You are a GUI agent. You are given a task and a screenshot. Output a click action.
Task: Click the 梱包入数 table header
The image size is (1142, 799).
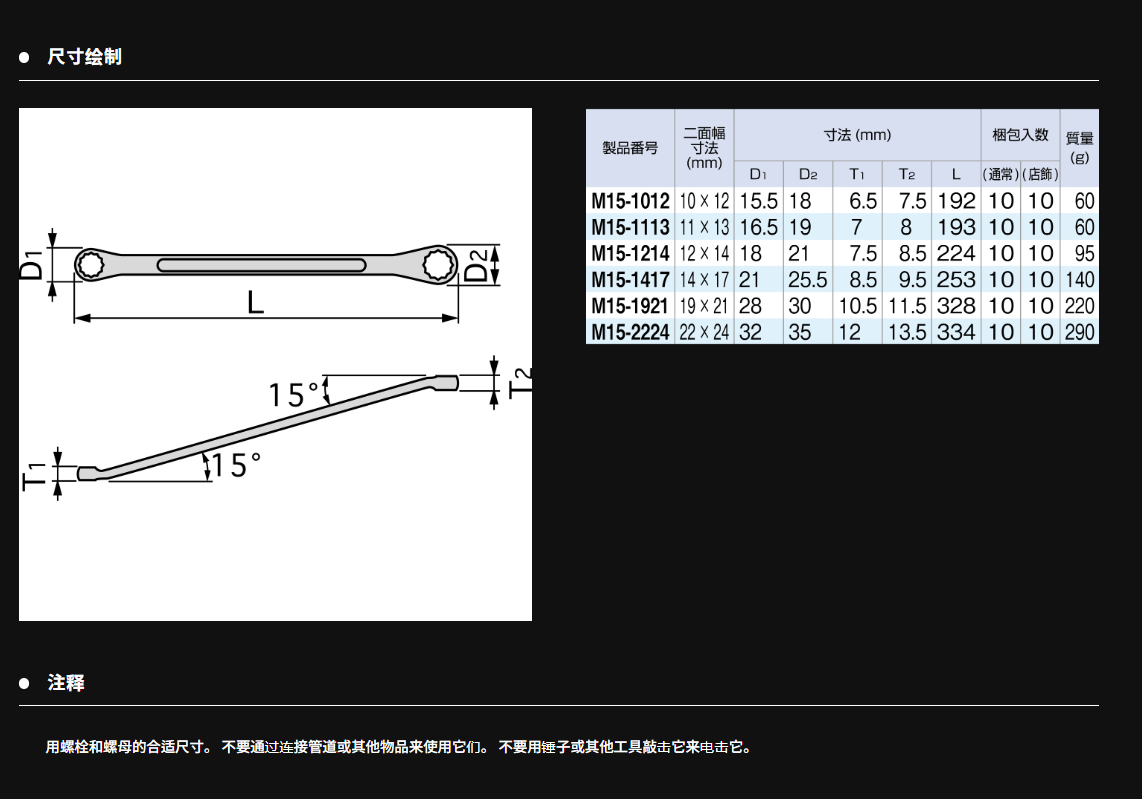(1020, 135)
